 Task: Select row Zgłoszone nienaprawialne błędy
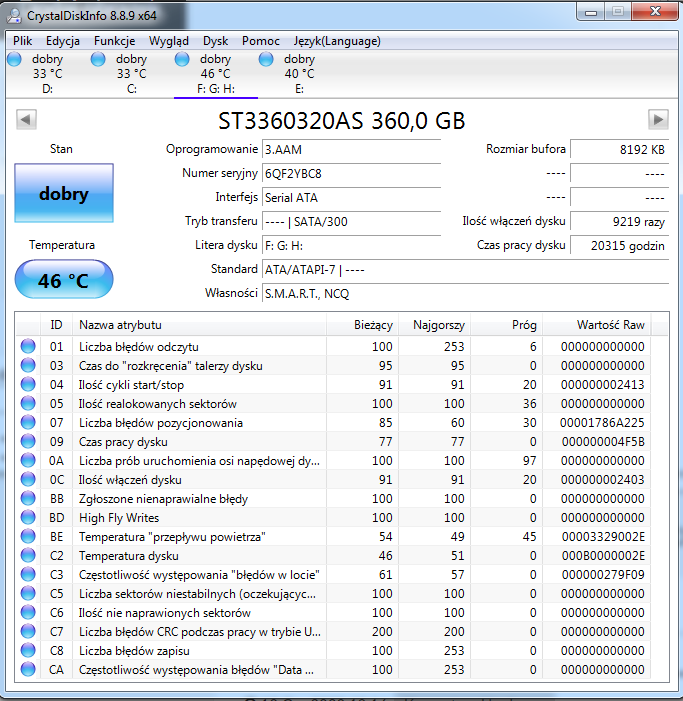click(333, 498)
